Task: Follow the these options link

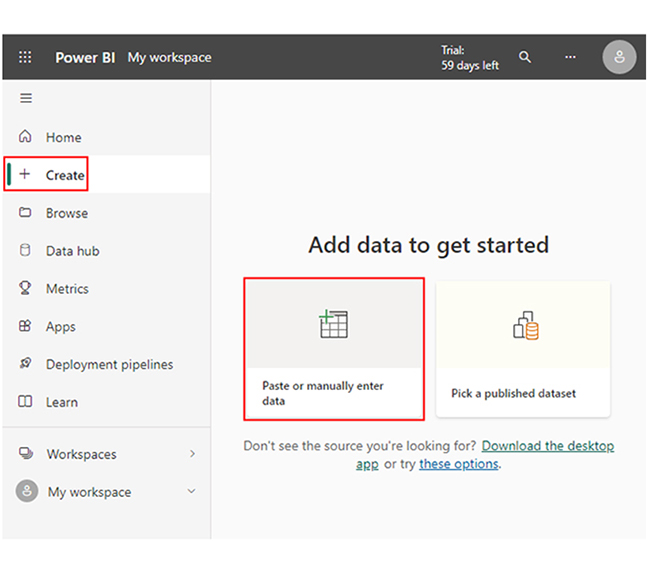Action: (x=458, y=464)
